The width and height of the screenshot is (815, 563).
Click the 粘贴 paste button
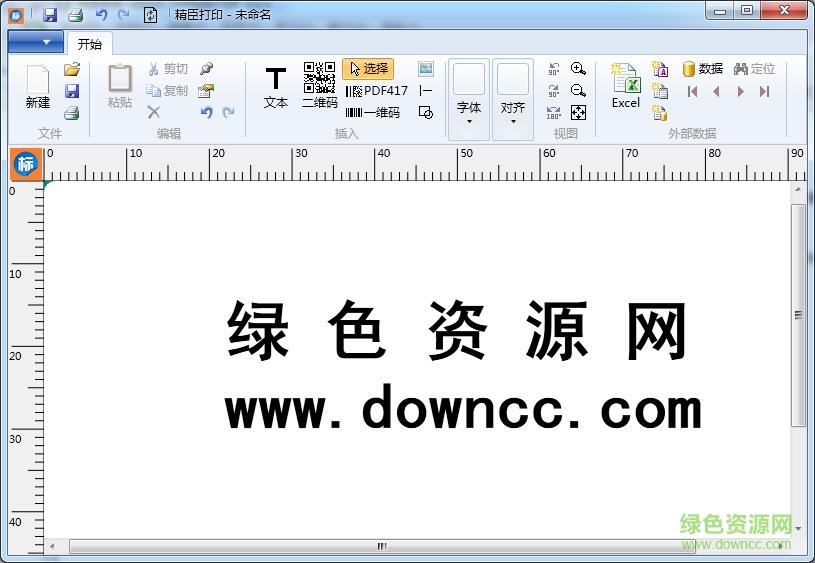pos(120,86)
